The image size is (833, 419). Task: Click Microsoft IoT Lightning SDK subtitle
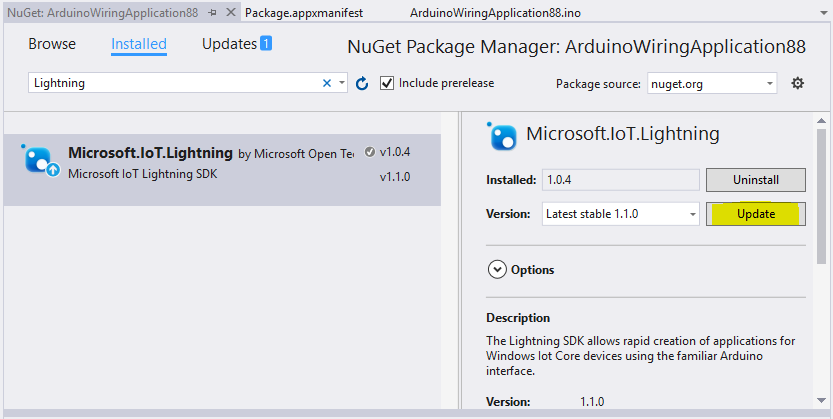tap(142, 174)
